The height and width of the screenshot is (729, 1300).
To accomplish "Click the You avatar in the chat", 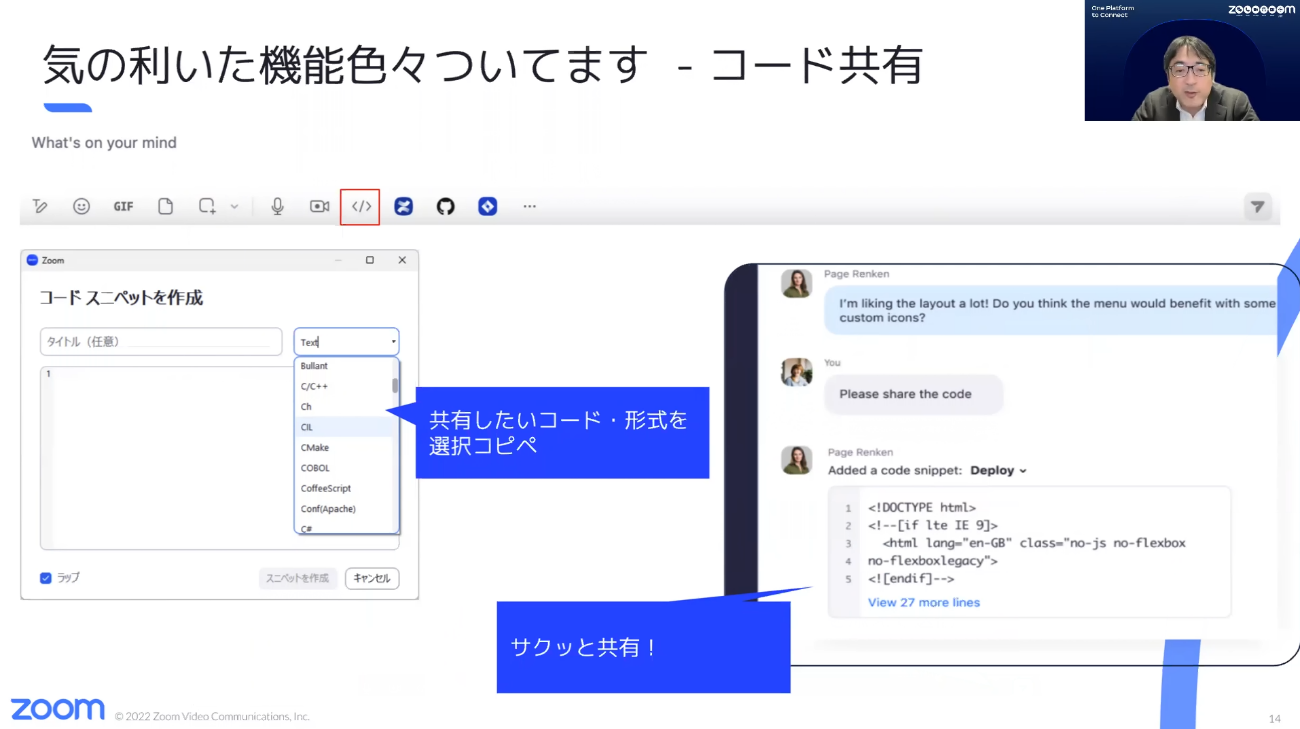I will click(797, 372).
